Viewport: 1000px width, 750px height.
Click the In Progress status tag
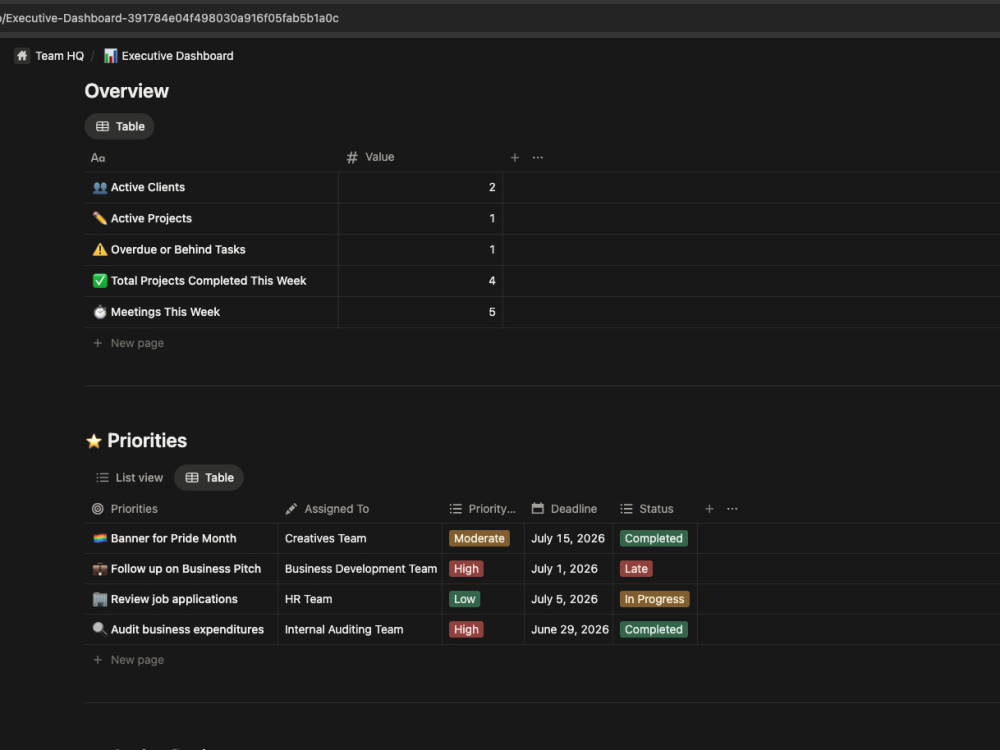pyautogui.click(x=654, y=599)
